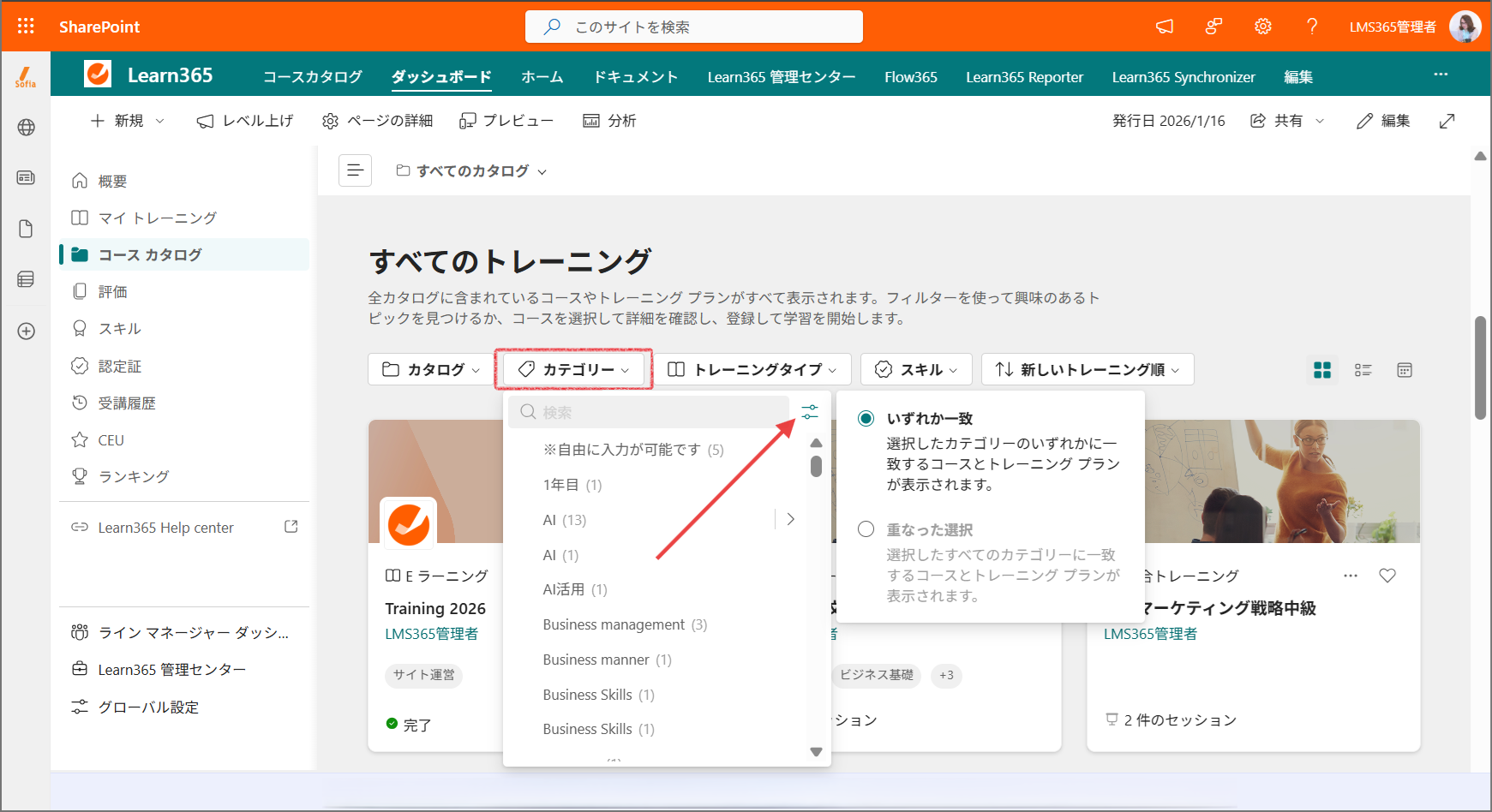Open the 新しいトレーニング順 sort dropdown
1492x812 pixels.
click(x=1088, y=369)
